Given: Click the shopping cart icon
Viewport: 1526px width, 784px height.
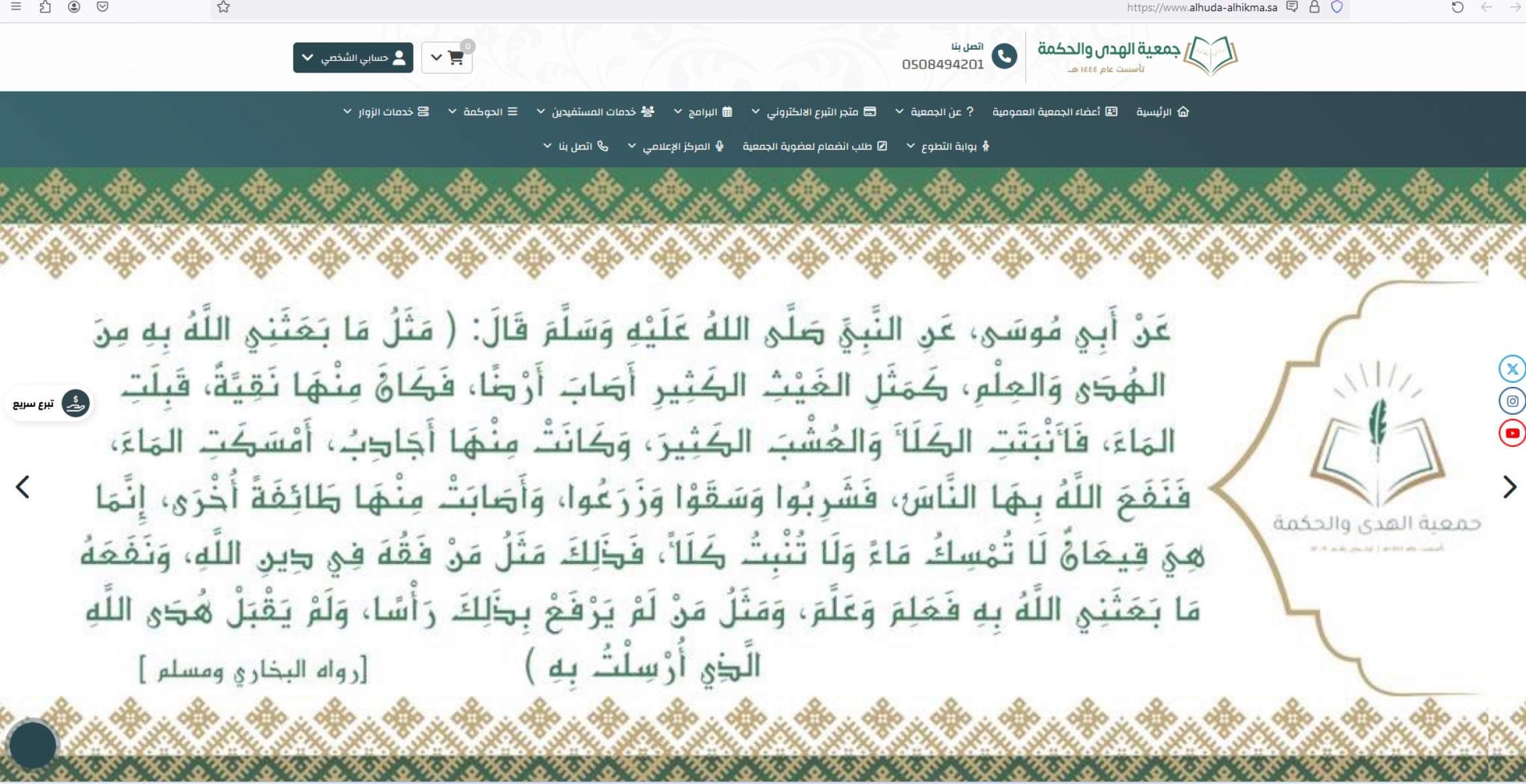Looking at the screenshot, I should pyautogui.click(x=456, y=57).
